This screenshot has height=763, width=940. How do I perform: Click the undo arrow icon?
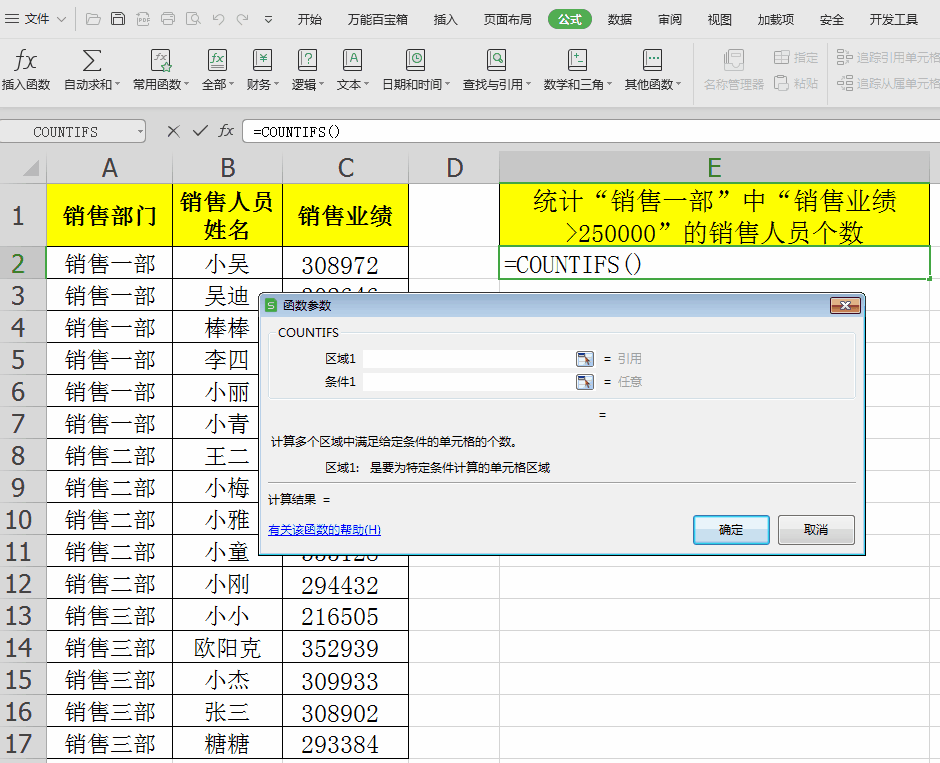tap(218, 19)
